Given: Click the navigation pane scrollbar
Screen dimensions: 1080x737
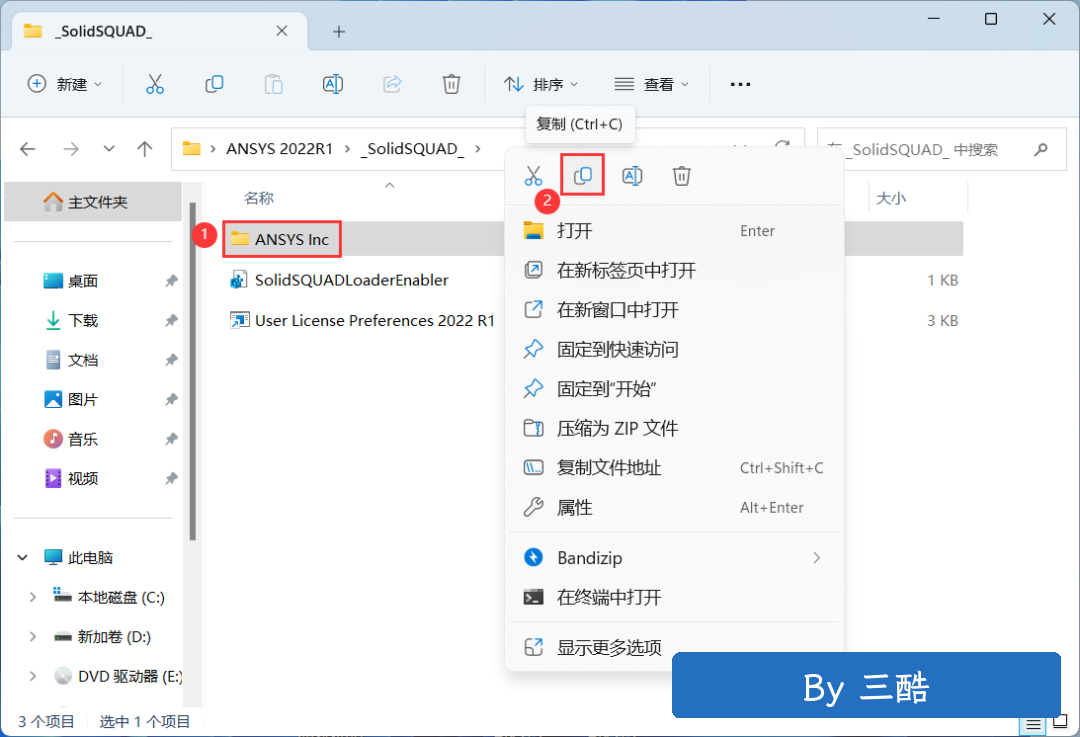Looking at the screenshot, I should (193, 372).
